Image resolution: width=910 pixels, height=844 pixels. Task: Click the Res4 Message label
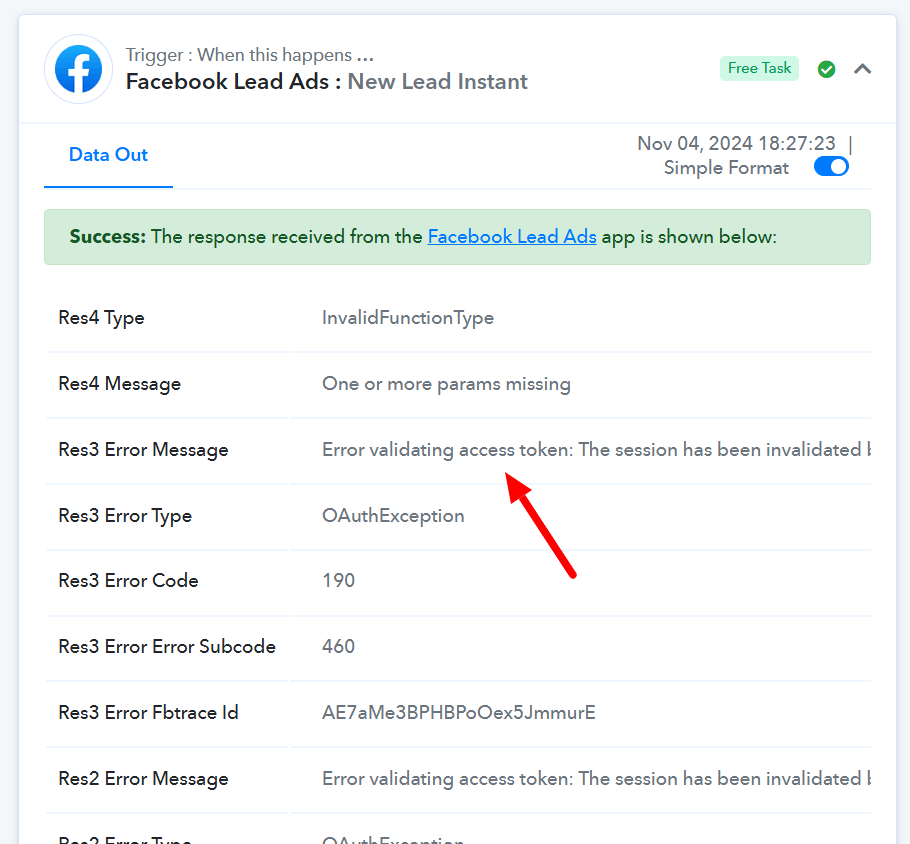tap(120, 384)
